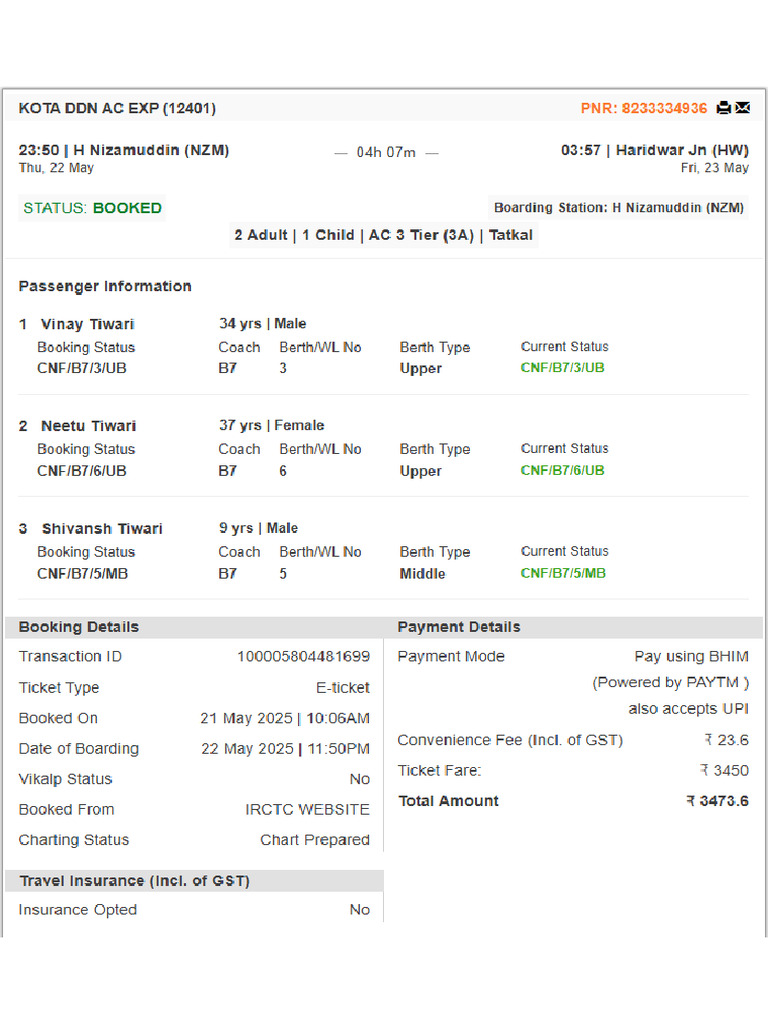
Task: Click the train name KOTA DDN AC EXP
Action: click(117, 108)
